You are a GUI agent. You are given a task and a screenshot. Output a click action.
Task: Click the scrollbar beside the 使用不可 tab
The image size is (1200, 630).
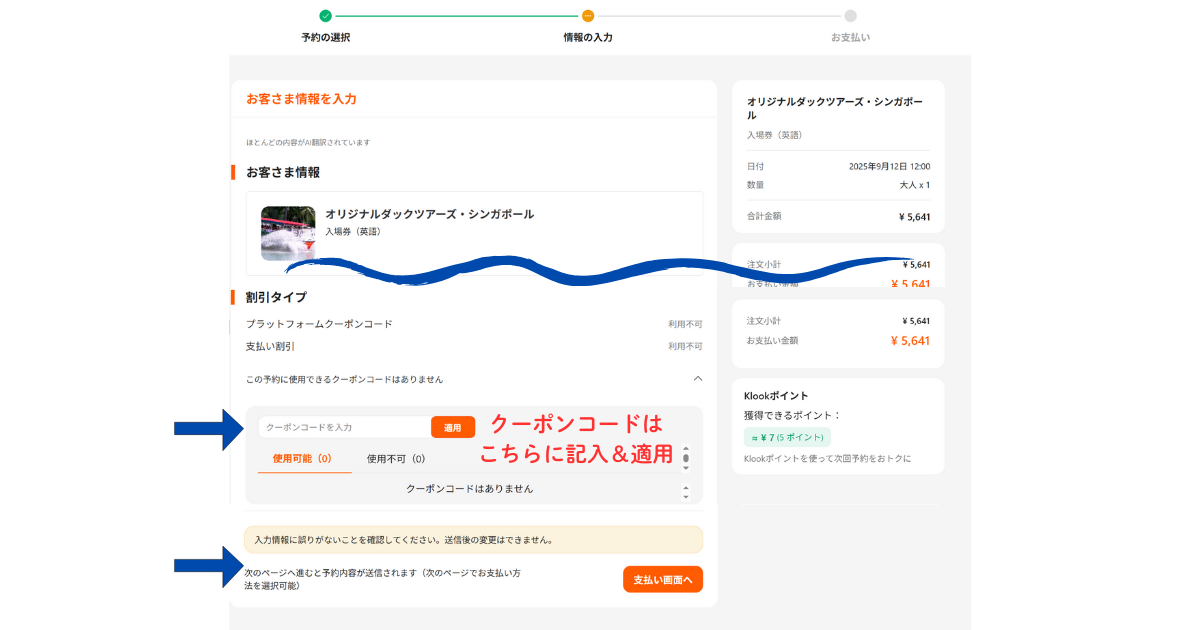(x=686, y=457)
